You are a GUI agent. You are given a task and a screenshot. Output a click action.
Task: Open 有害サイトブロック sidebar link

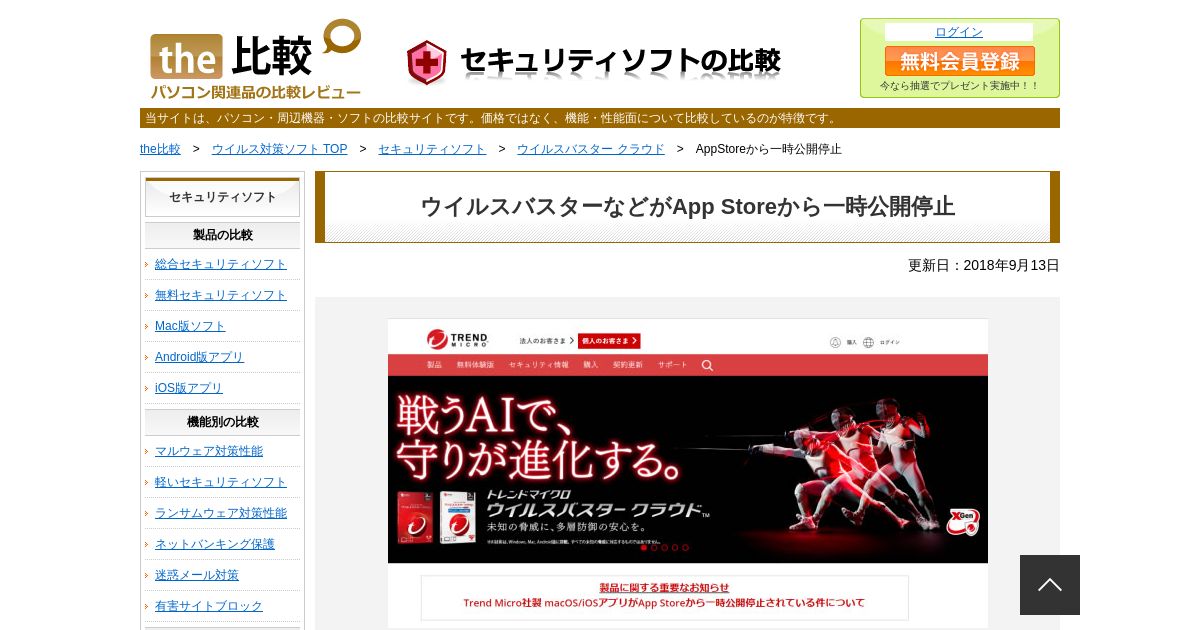pos(209,606)
